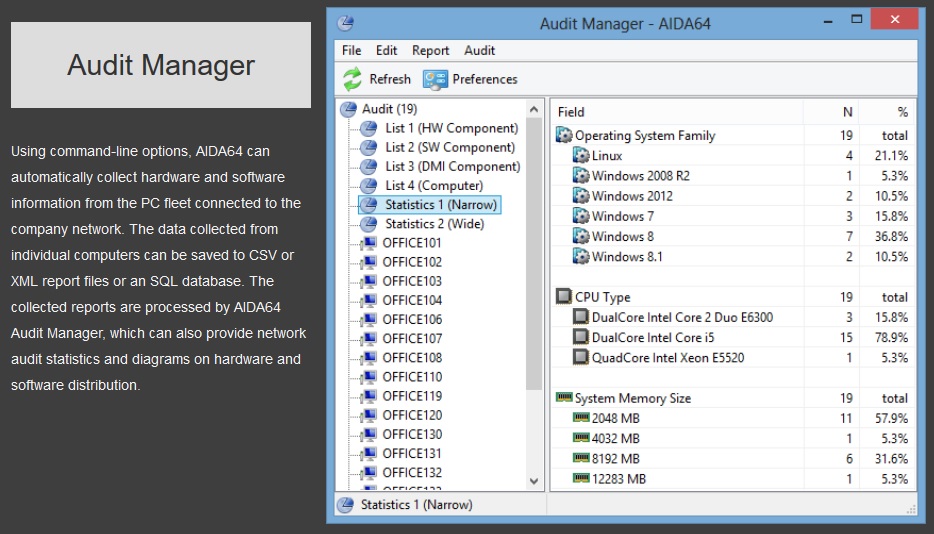Click the OFFICE103 computer icon
Viewport: 934px width, 534px height.
coord(369,281)
